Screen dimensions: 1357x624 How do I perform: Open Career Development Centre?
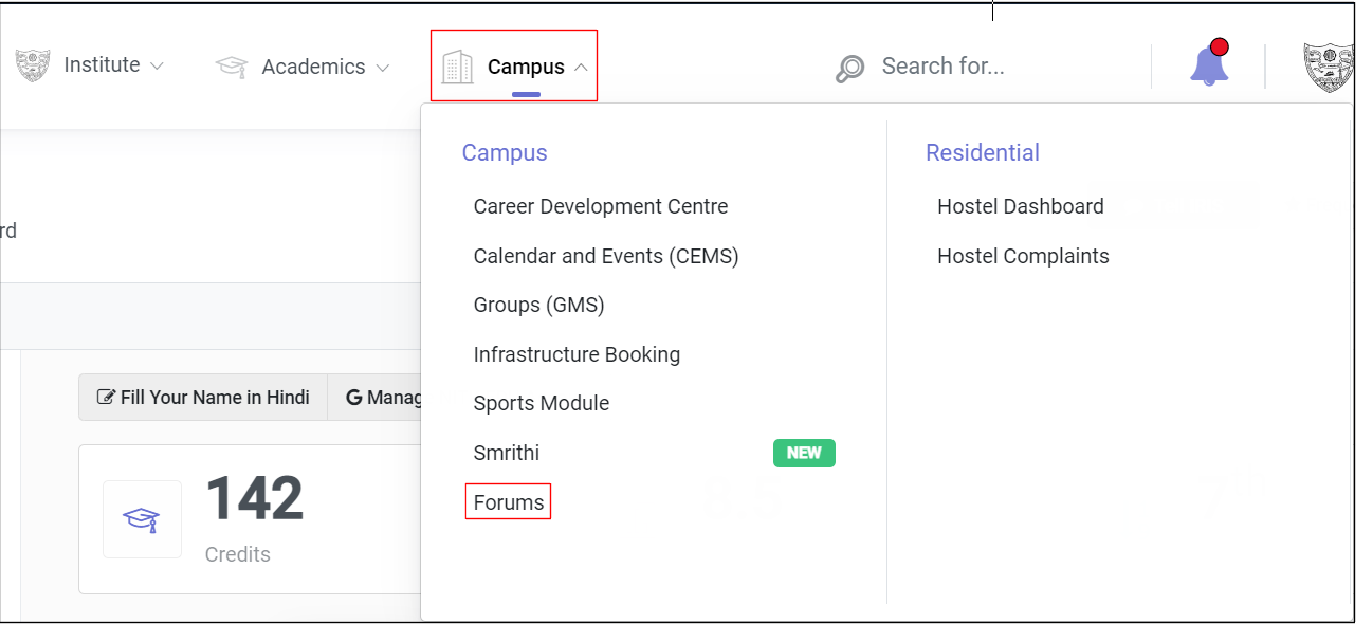click(x=601, y=207)
